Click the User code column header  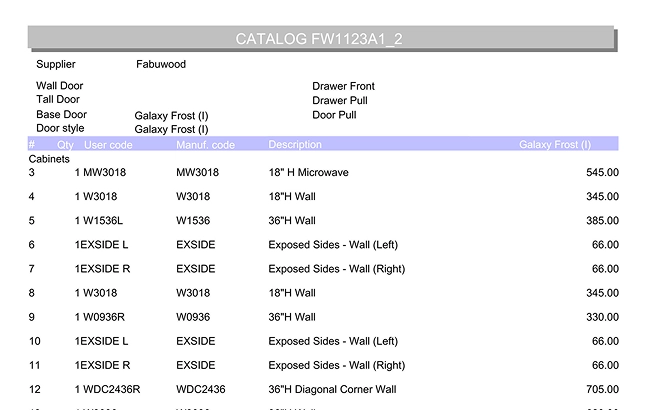[108, 145]
